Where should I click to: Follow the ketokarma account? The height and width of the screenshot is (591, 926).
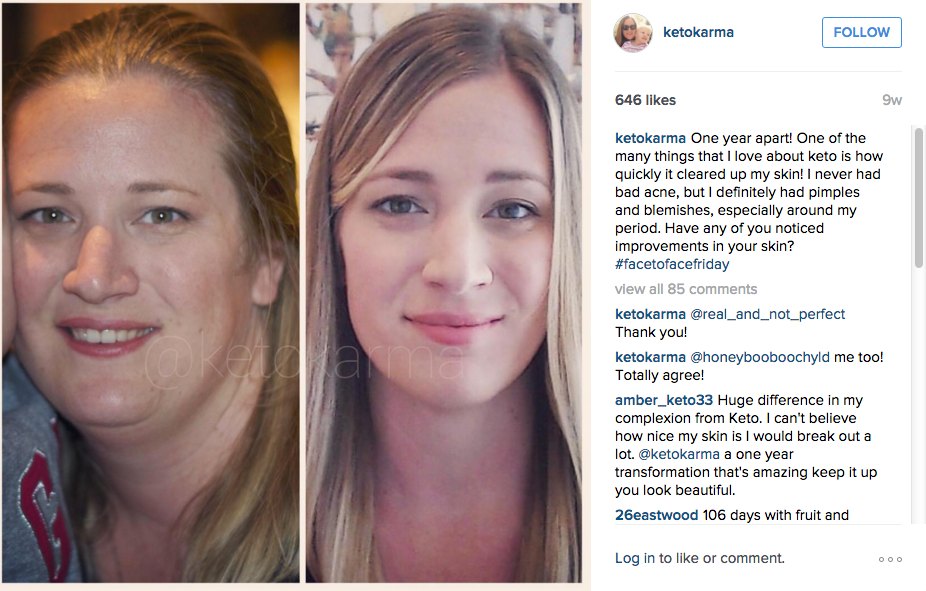tap(862, 32)
